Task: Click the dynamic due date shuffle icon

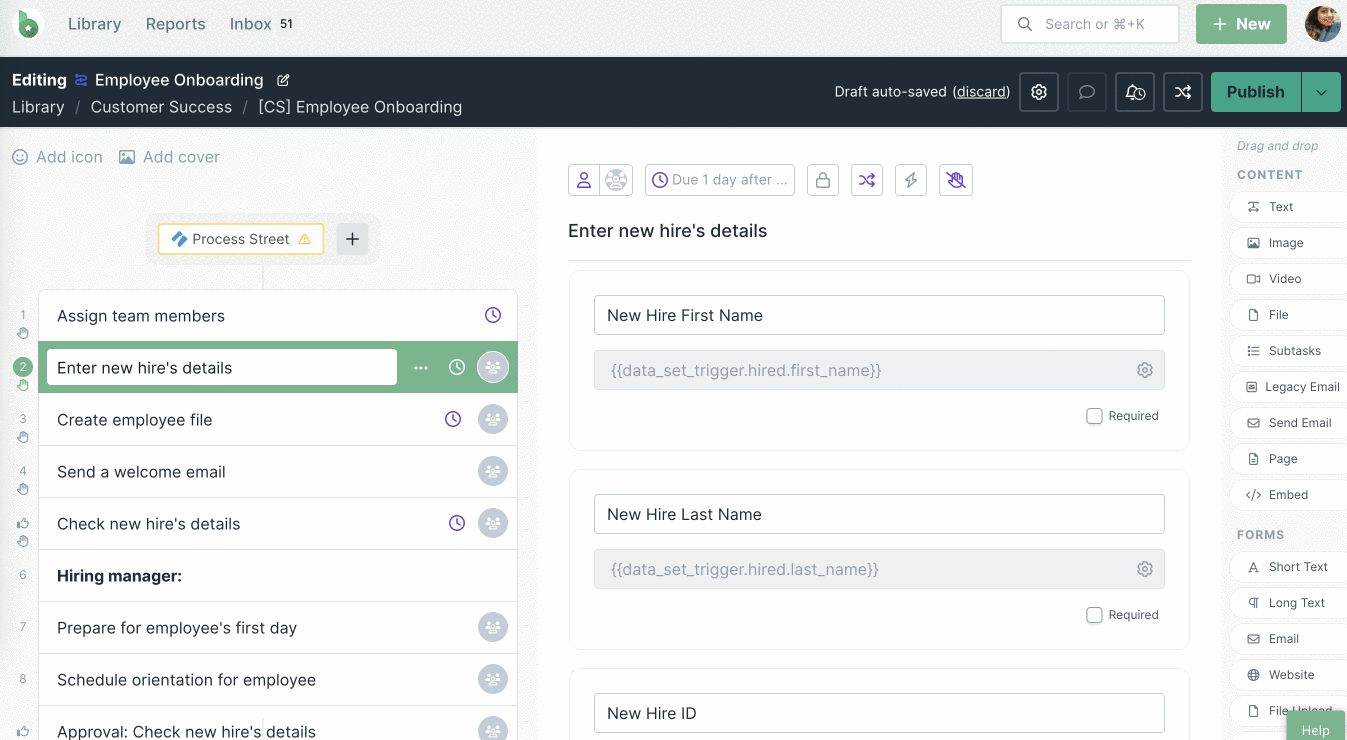Action: click(867, 180)
